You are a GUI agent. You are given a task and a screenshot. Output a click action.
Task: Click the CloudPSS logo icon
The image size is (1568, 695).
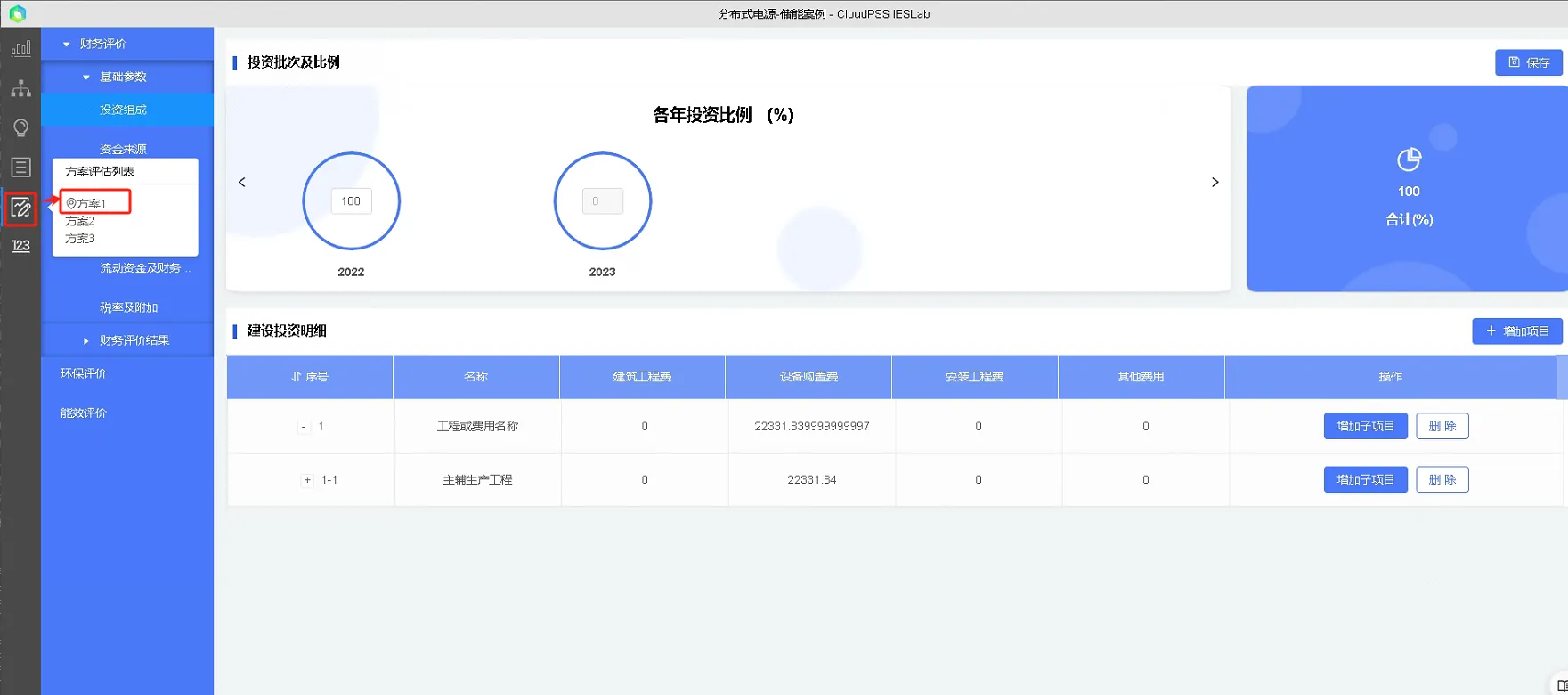click(17, 13)
